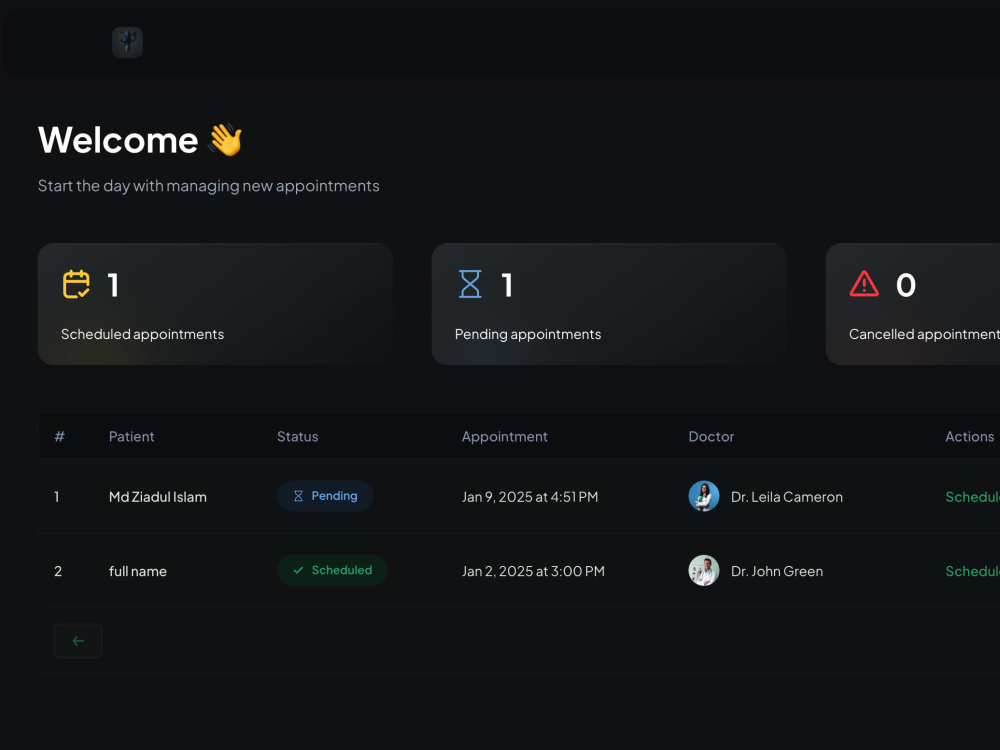The image size is (1000, 750).
Task: Click the waving hand emoji
Action: pos(225,140)
